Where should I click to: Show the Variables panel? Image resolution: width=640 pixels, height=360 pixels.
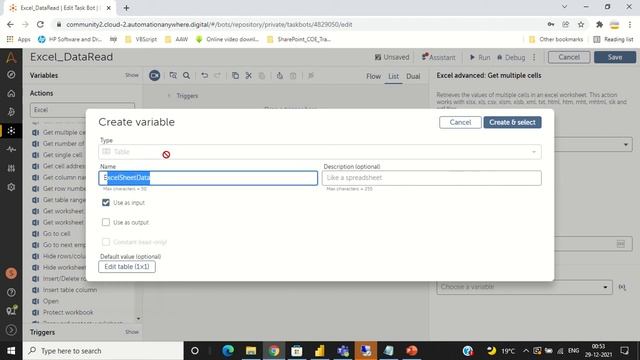tap(131, 76)
